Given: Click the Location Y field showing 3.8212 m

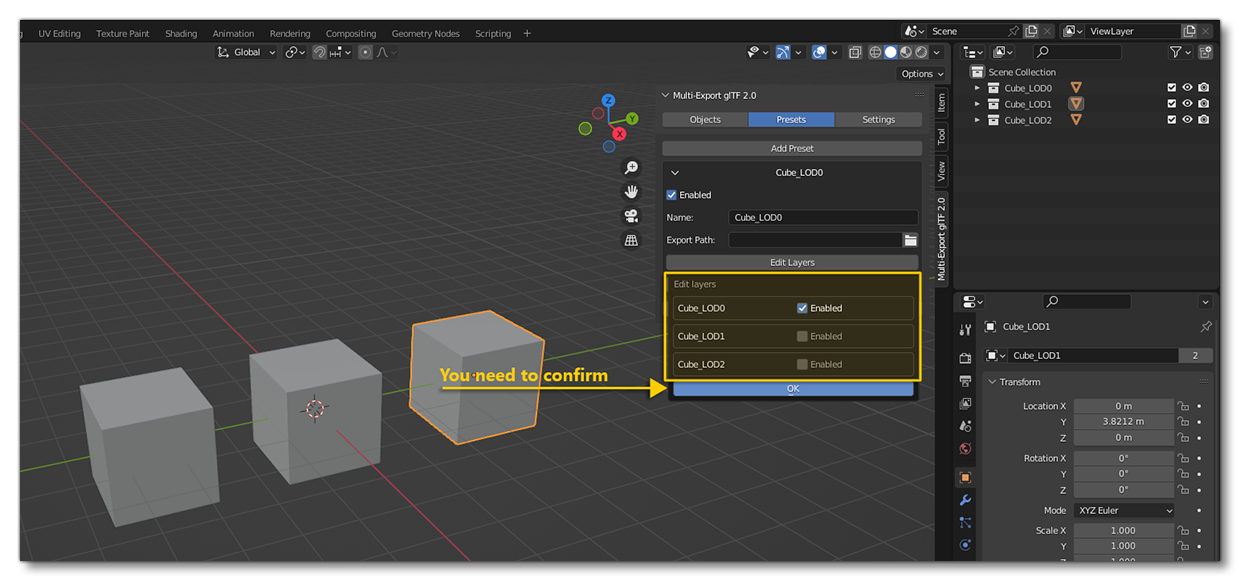Looking at the screenshot, I should [x=1124, y=421].
